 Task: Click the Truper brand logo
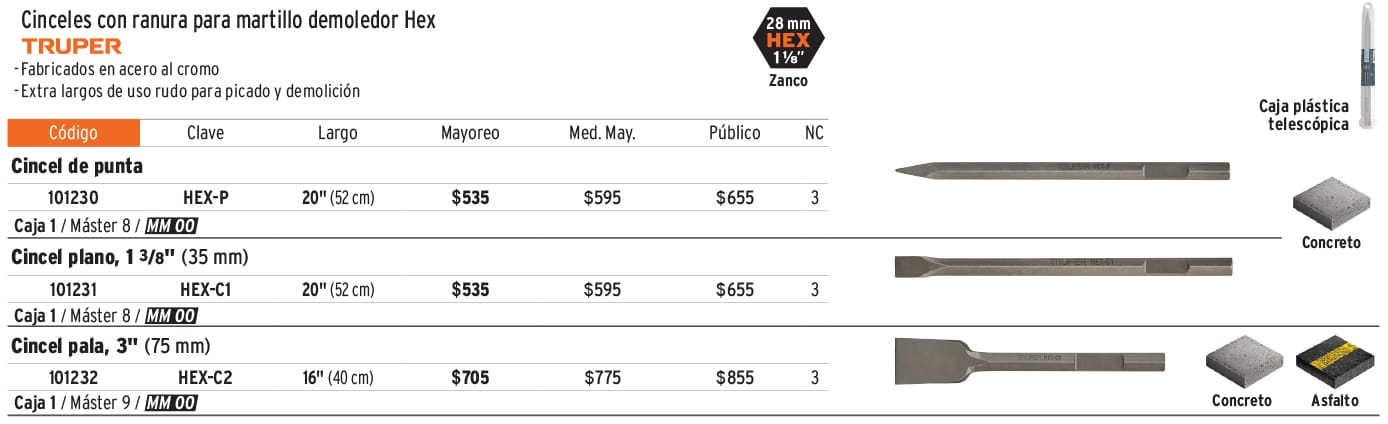point(71,46)
